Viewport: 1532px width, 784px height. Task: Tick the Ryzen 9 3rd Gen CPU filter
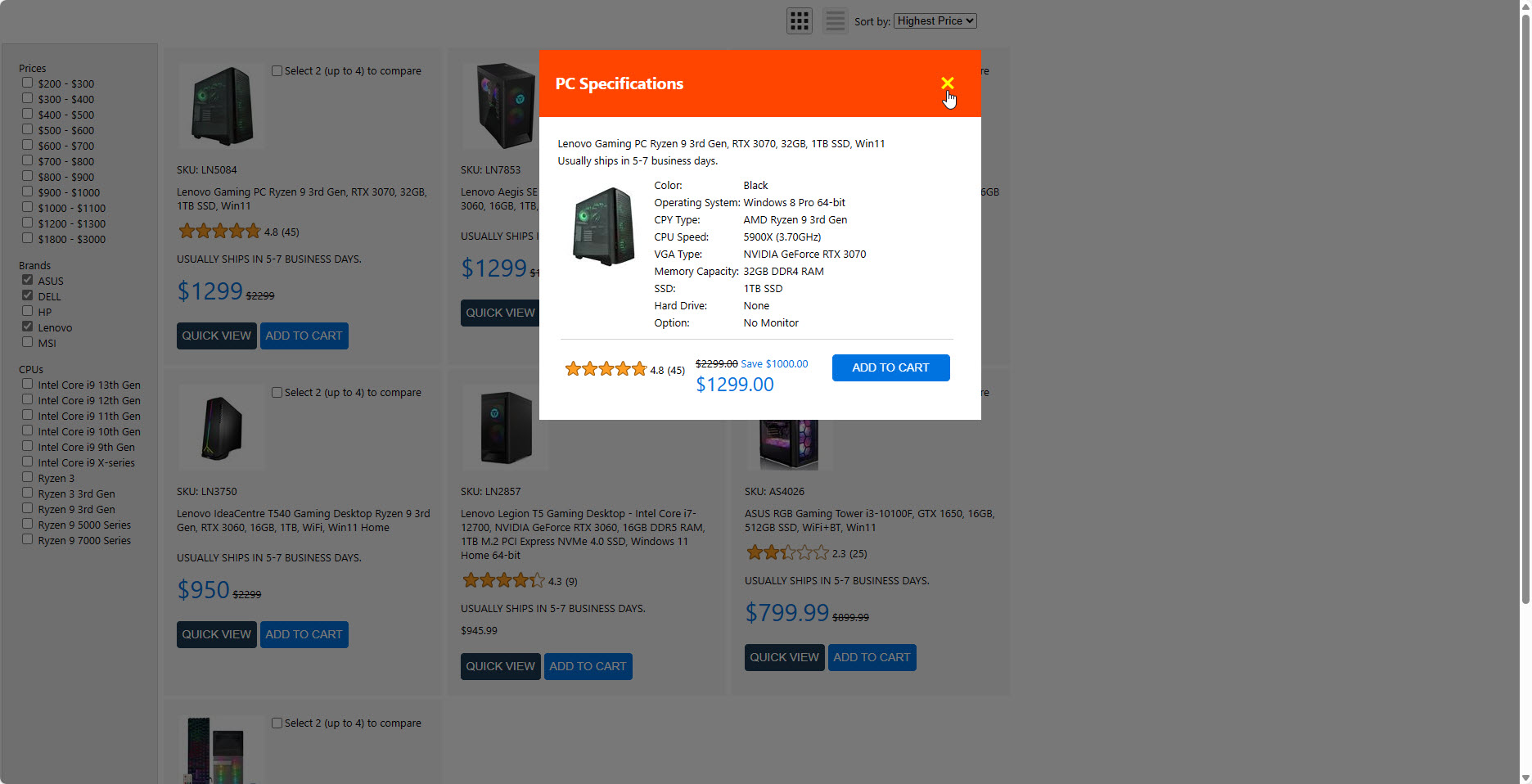click(x=28, y=508)
